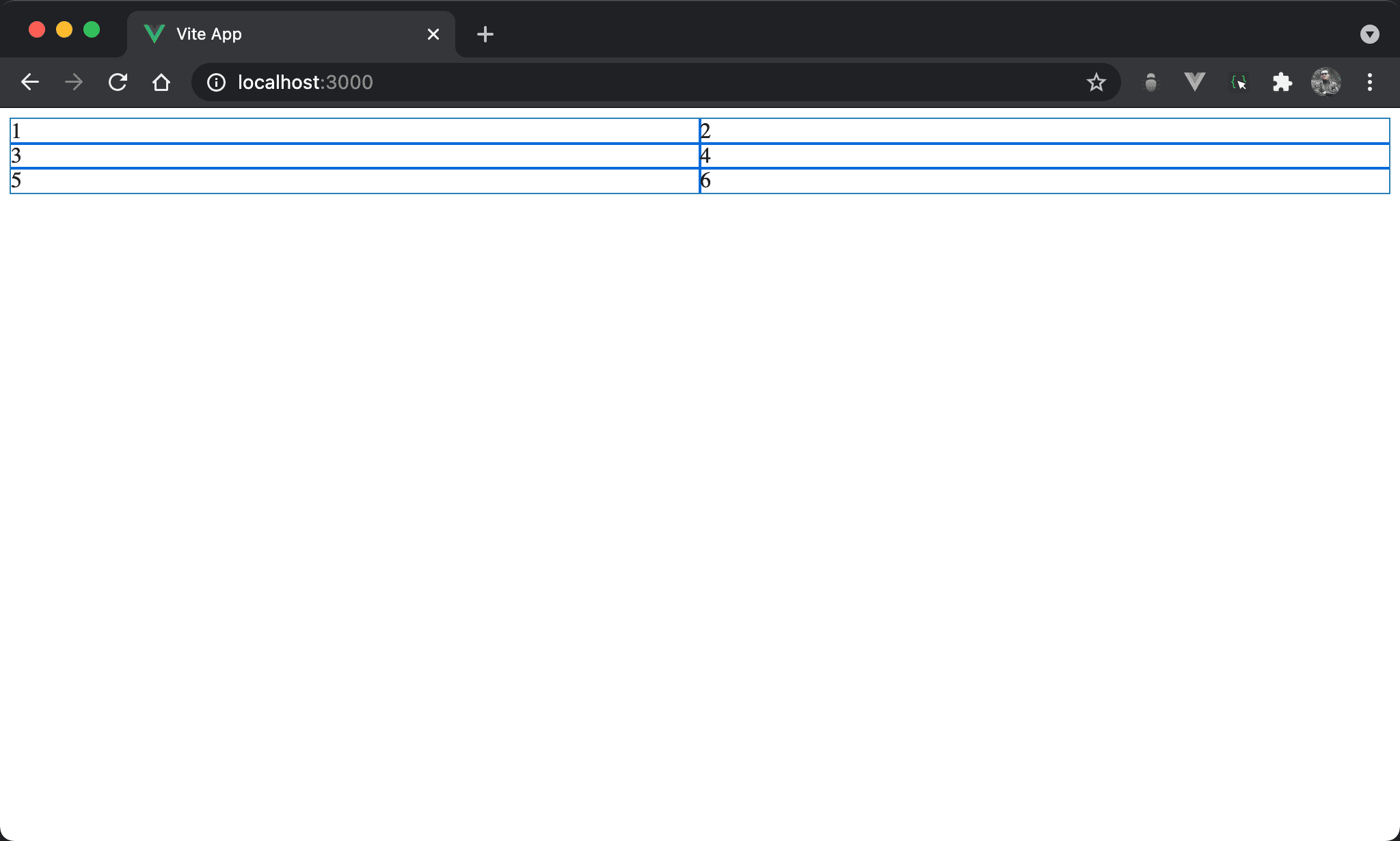Open the user profile avatar
Viewport: 1400px width, 841px height.
point(1325,82)
